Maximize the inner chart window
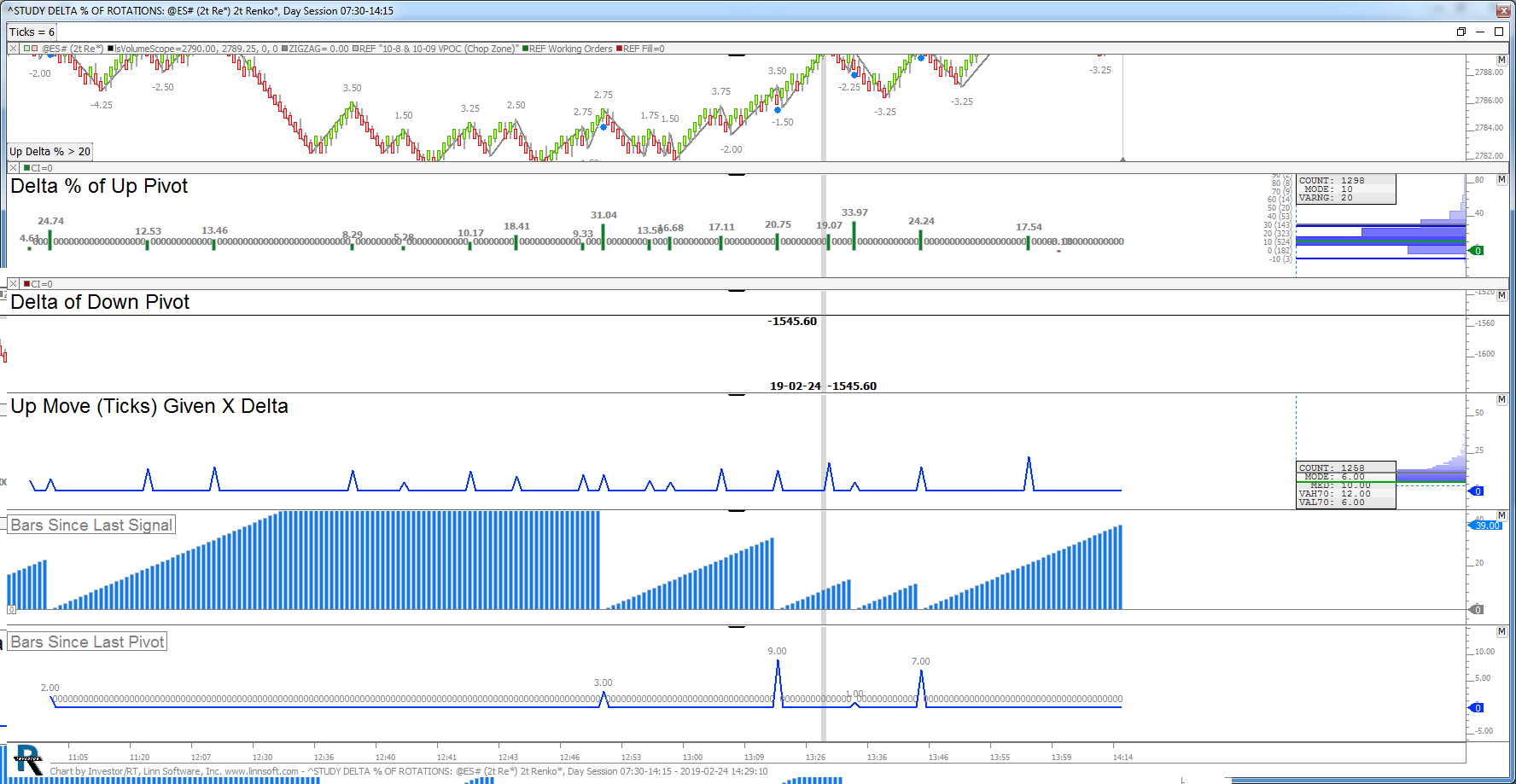The height and width of the screenshot is (784, 1516). tap(1498, 32)
